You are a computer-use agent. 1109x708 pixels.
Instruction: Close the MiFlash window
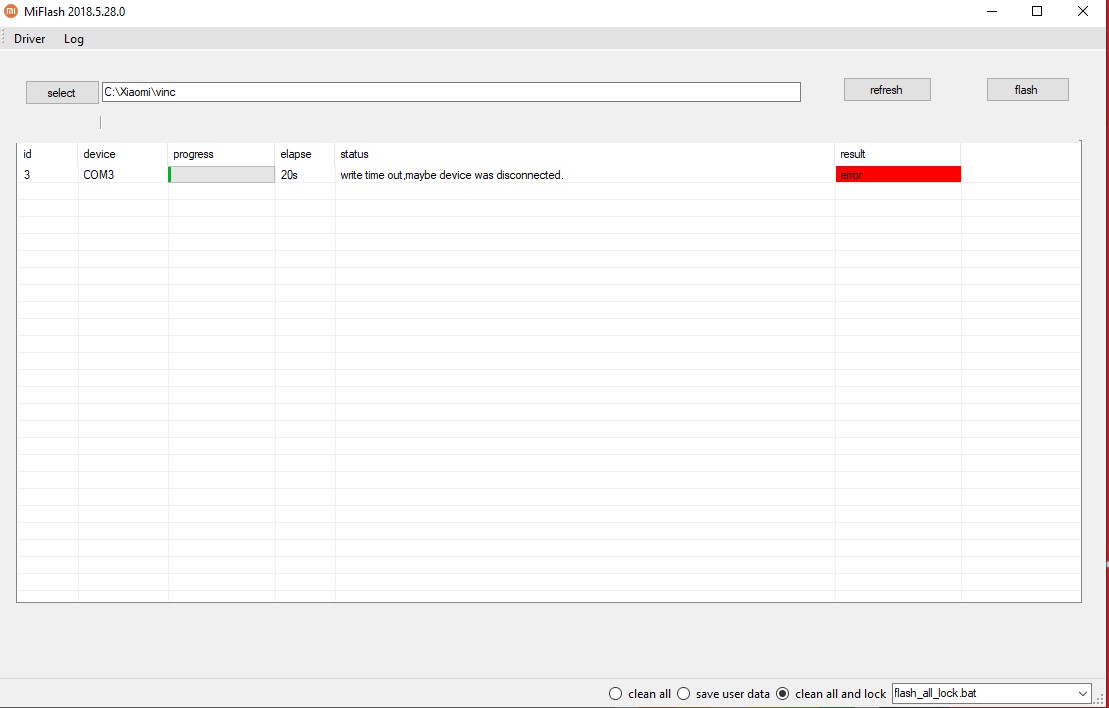1083,11
